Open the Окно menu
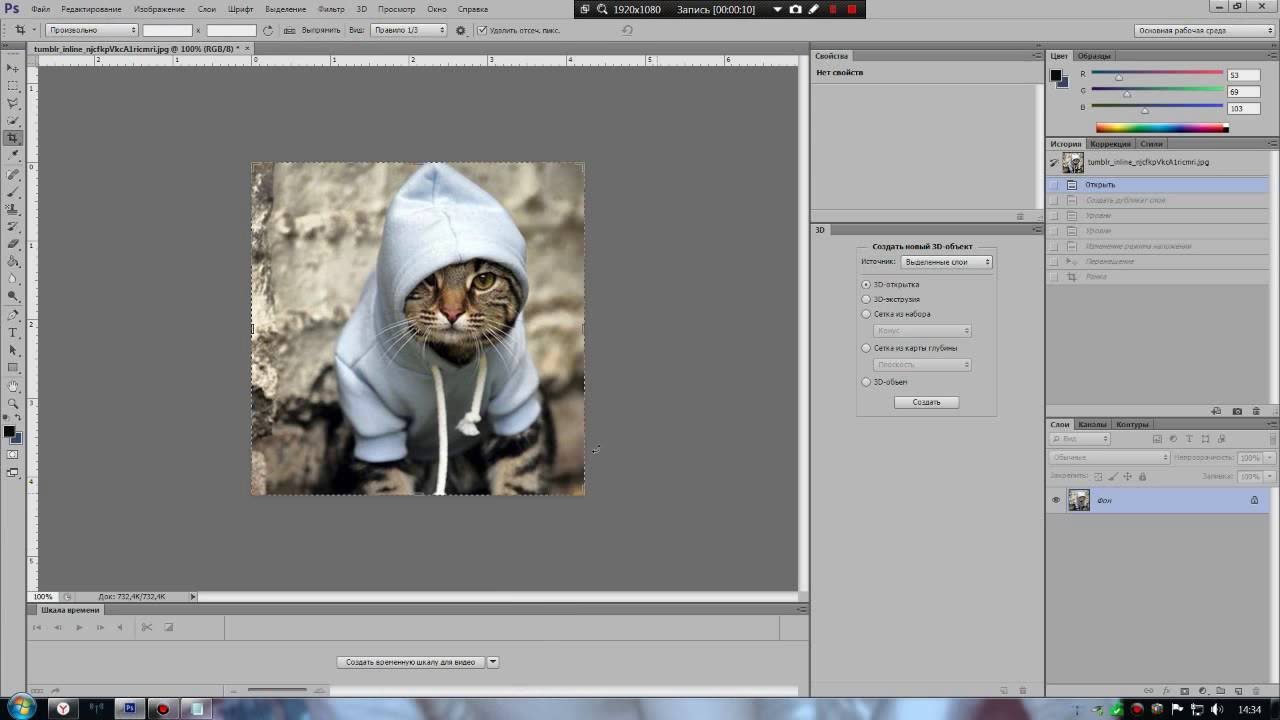Image resolution: width=1280 pixels, height=720 pixels. [437, 9]
